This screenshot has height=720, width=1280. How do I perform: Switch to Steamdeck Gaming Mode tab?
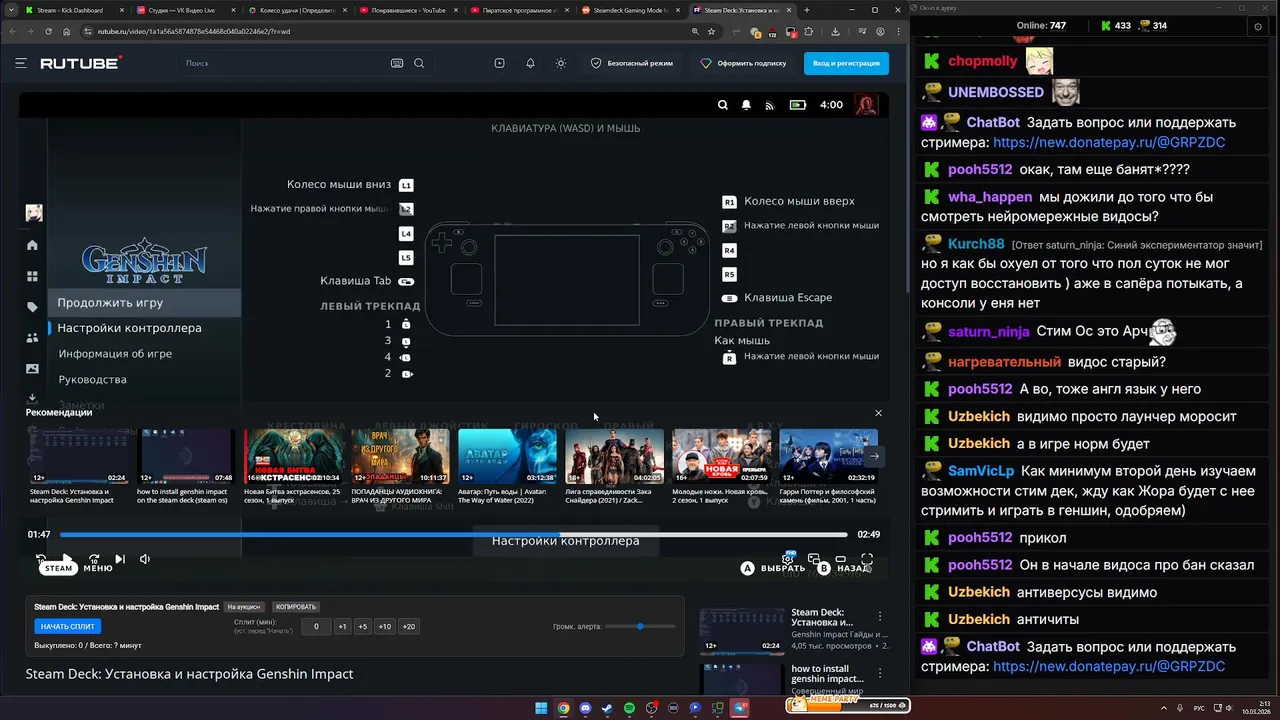click(x=629, y=10)
